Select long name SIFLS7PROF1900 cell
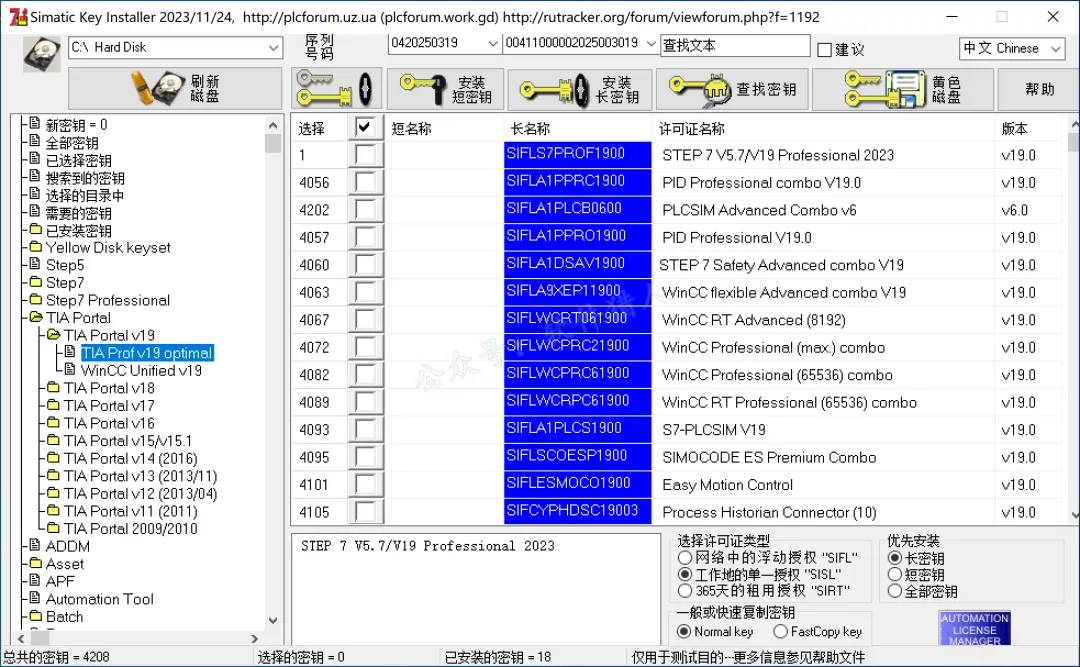 pyautogui.click(x=577, y=154)
